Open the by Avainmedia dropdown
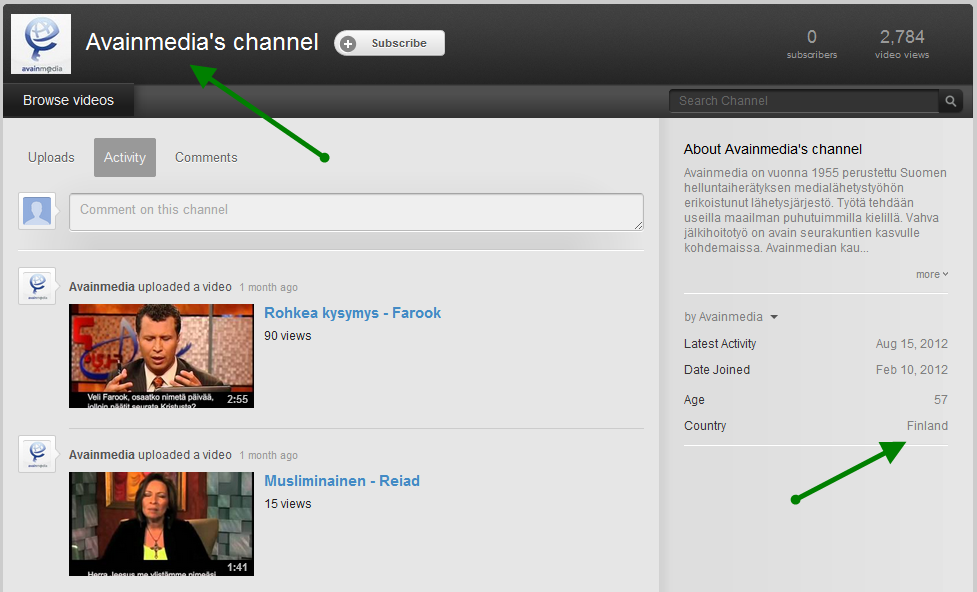977x592 pixels. (731, 317)
